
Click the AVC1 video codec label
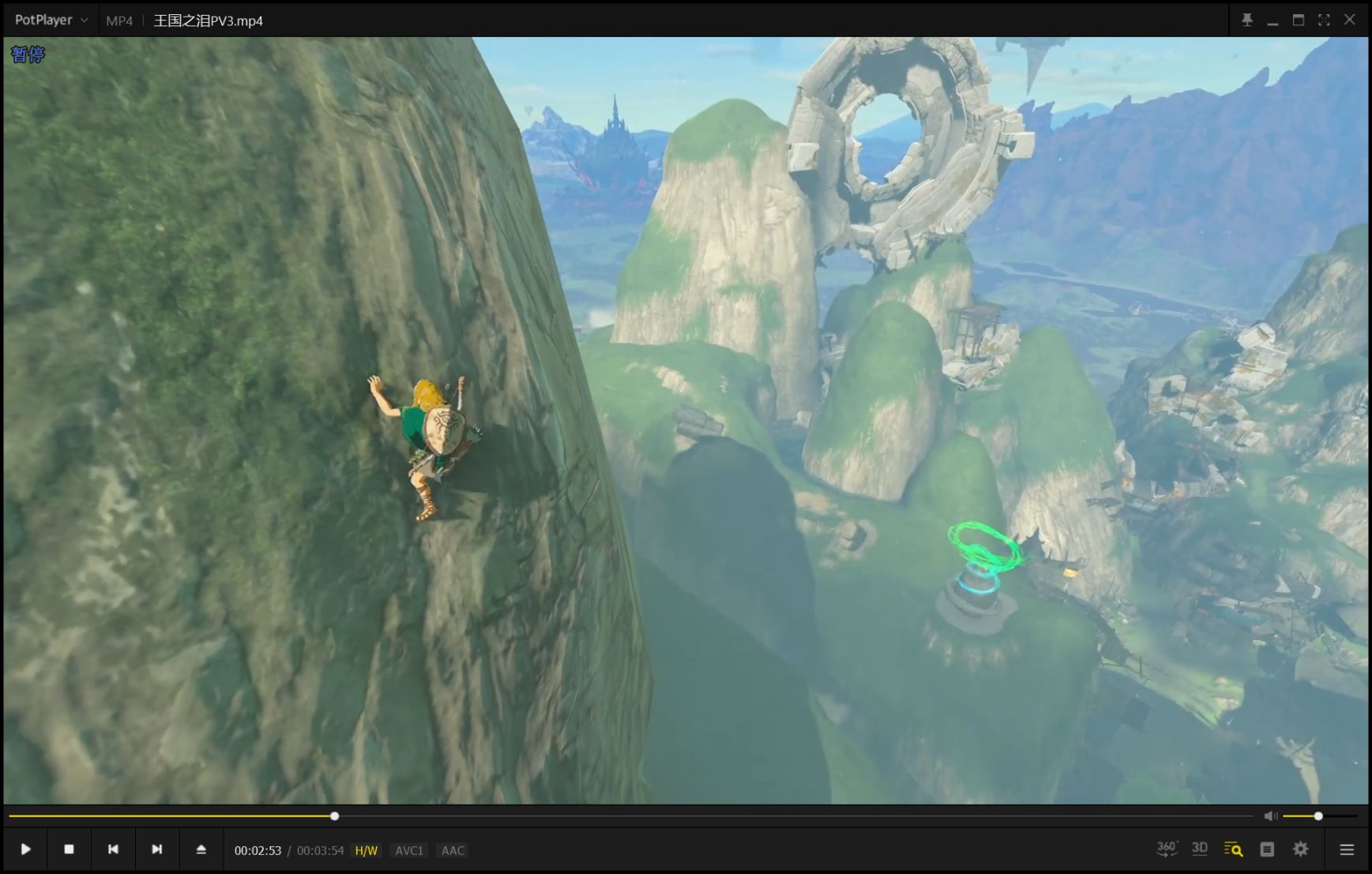pos(409,850)
